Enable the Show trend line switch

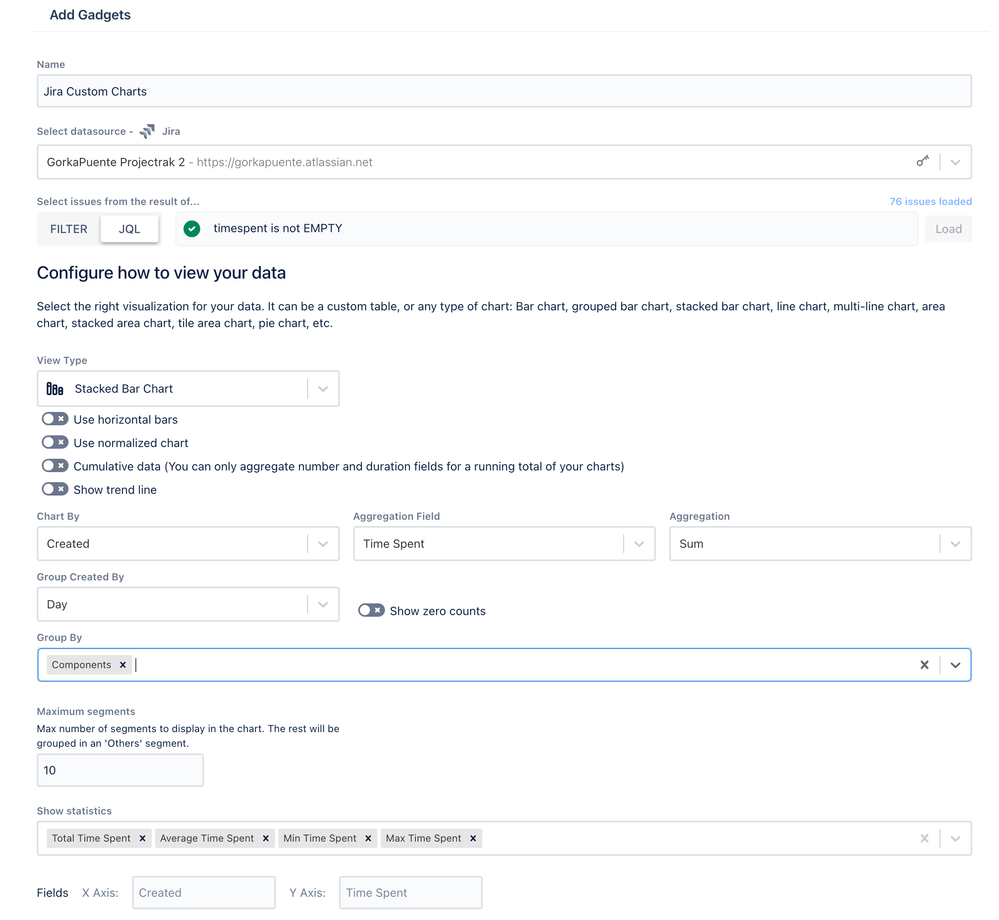(x=55, y=489)
